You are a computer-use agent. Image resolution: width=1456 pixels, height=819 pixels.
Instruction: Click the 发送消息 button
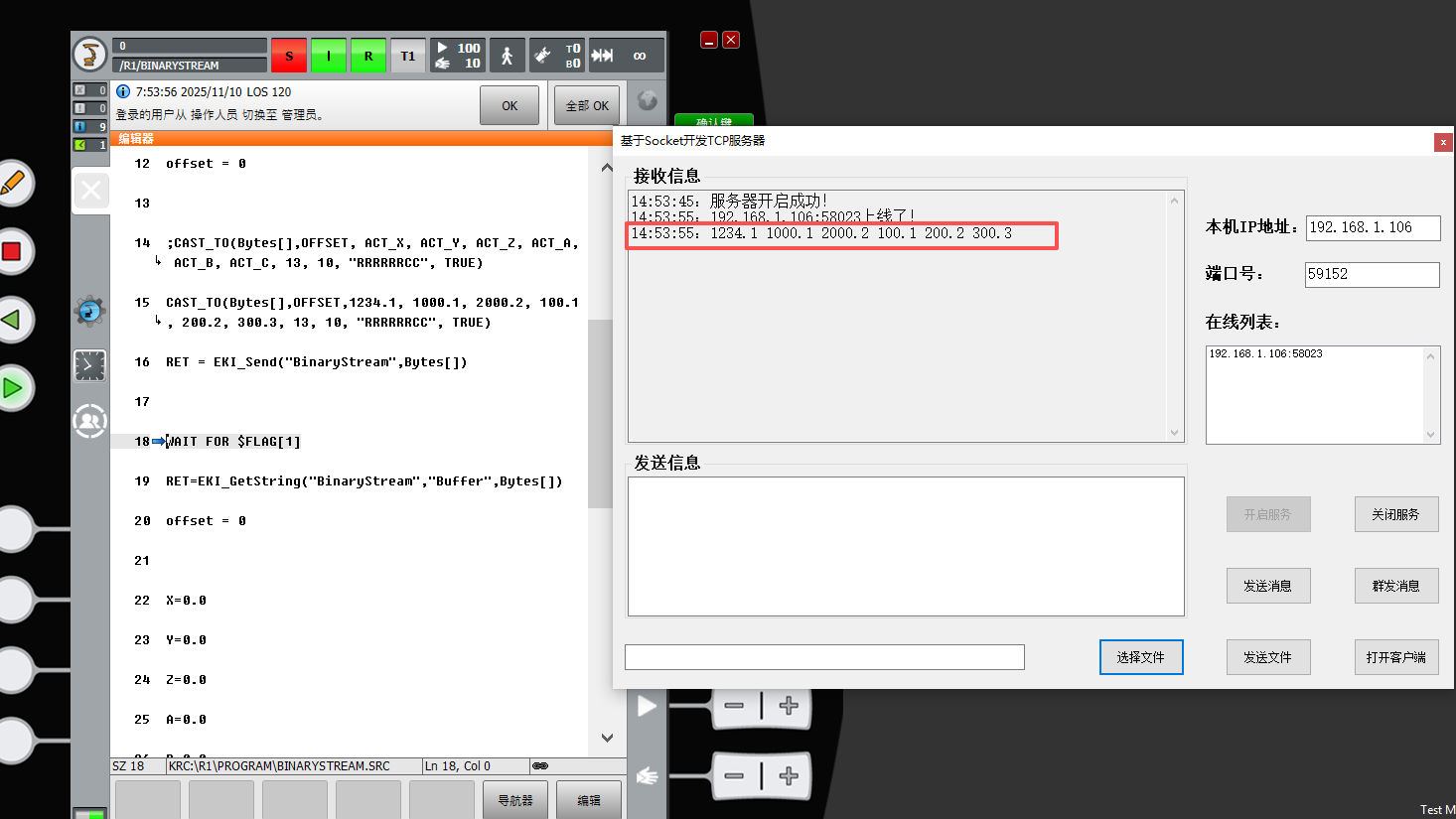click(x=1268, y=586)
